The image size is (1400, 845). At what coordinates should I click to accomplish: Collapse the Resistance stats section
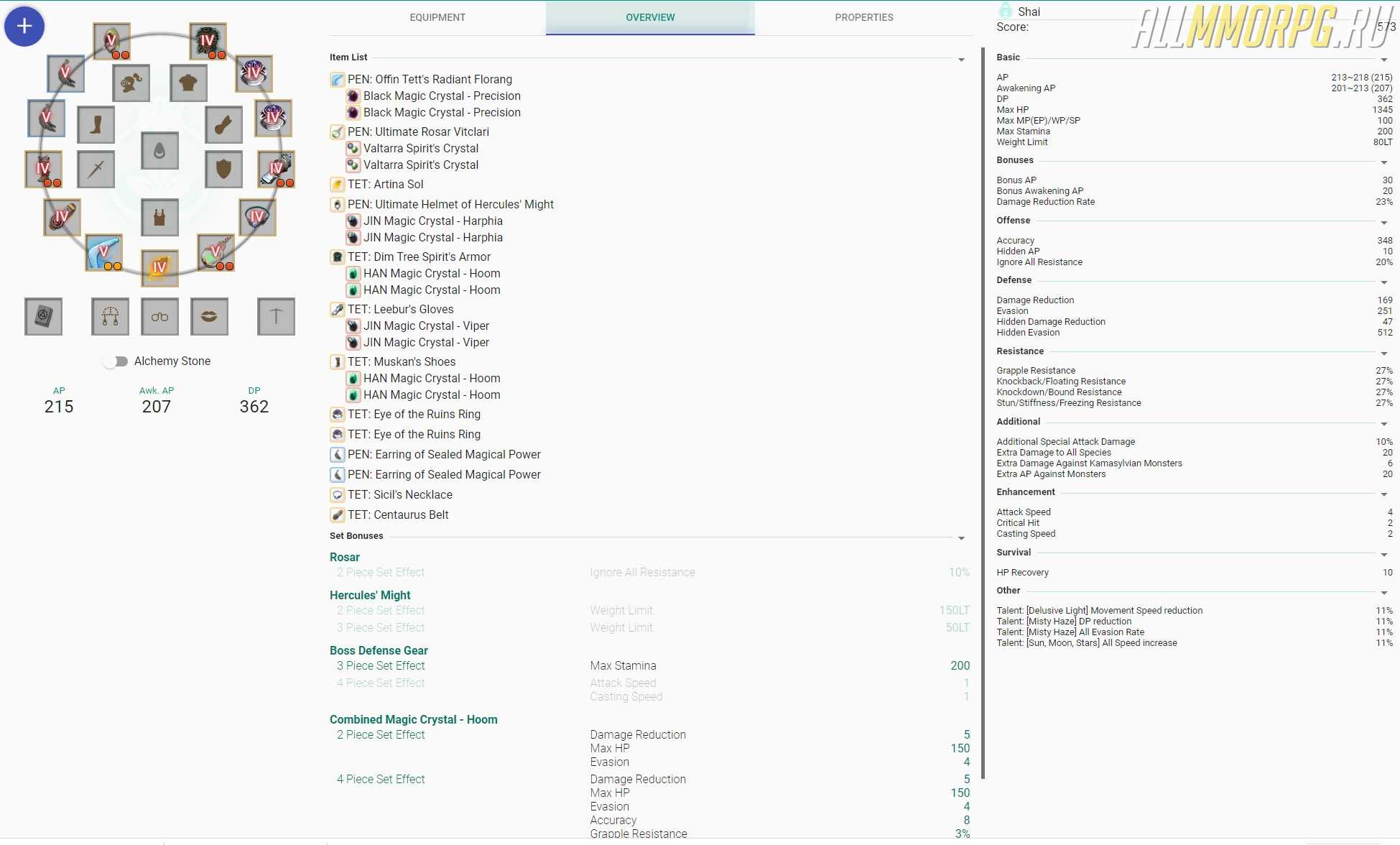coord(1384,354)
